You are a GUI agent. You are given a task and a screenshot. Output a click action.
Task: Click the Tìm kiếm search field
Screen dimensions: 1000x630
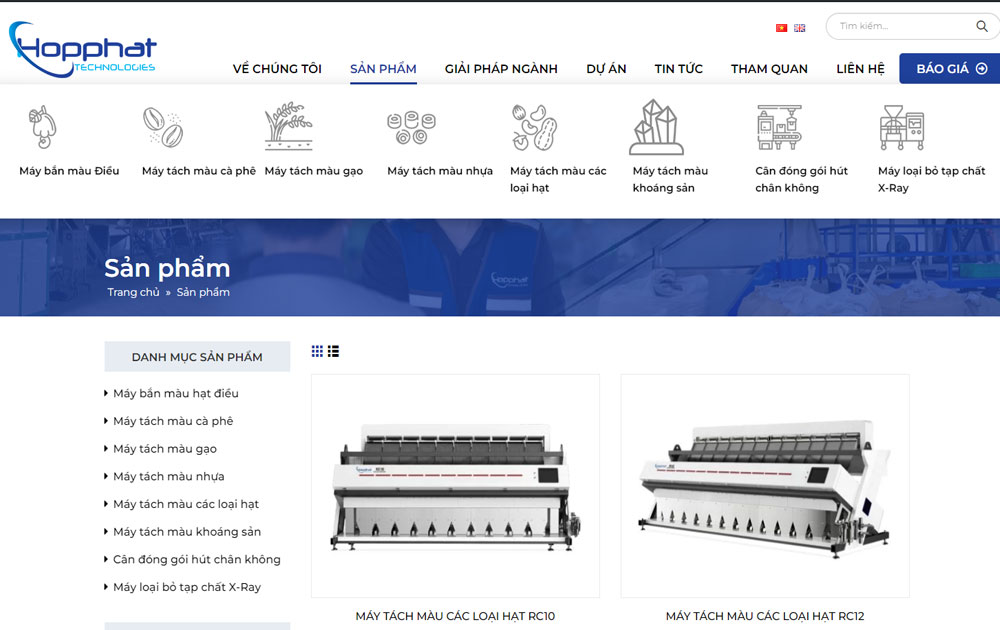click(x=902, y=26)
